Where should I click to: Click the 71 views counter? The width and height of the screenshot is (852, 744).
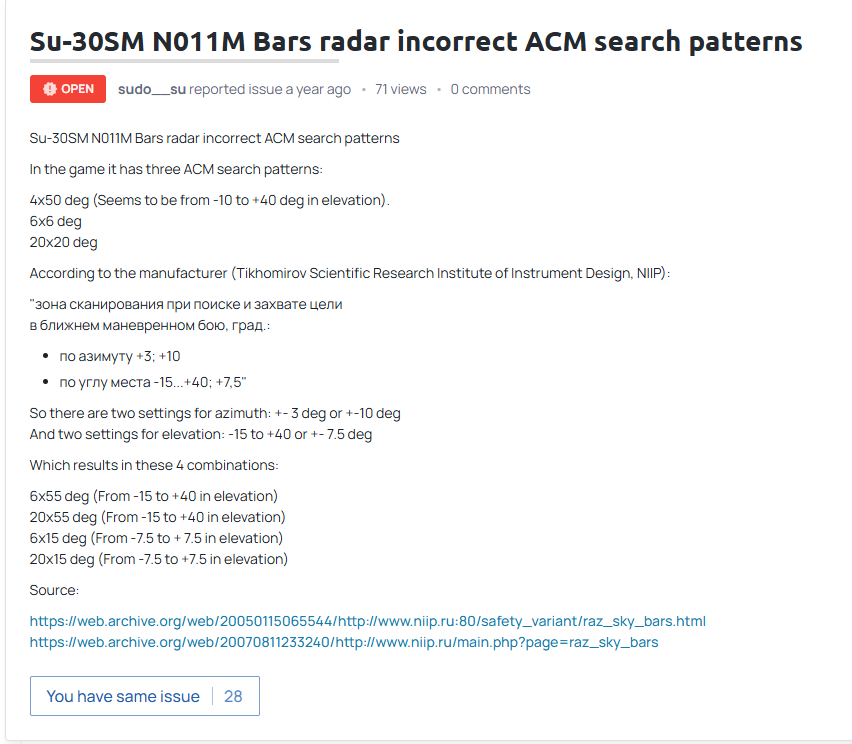[x=400, y=89]
